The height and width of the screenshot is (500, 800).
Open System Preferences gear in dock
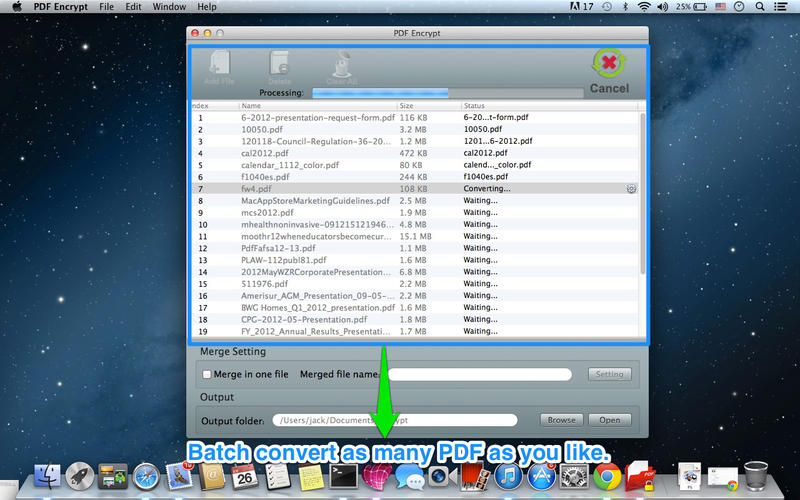(x=574, y=477)
